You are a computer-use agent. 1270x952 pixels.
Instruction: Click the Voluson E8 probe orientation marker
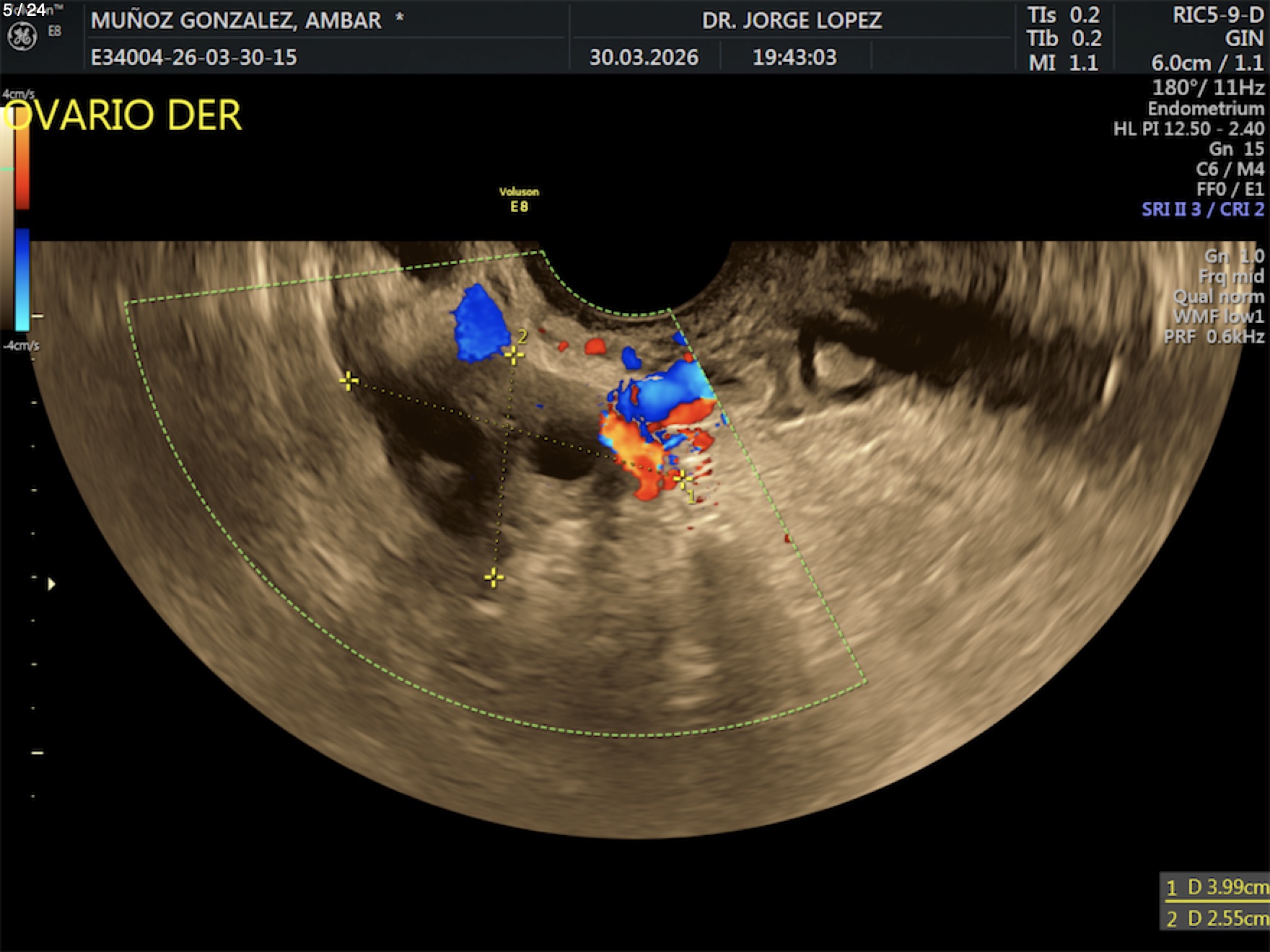(519, 200)
